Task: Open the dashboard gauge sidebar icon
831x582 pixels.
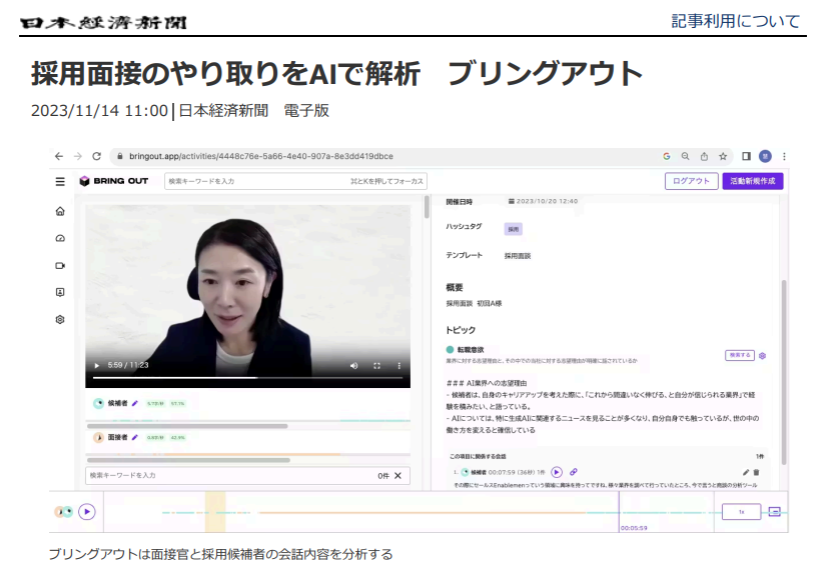Action: pos(60,239)
